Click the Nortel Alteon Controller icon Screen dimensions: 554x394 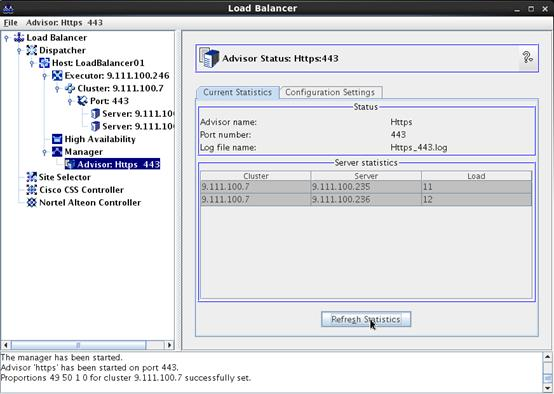coord(31,202)
